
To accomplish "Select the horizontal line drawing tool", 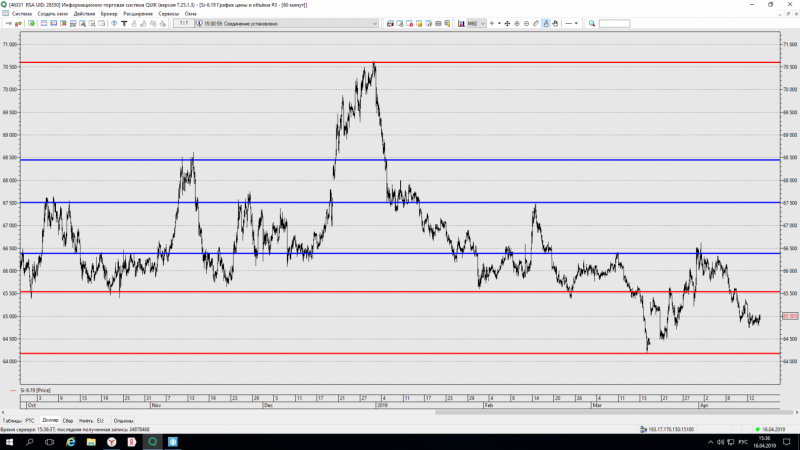I will point(568,23).
